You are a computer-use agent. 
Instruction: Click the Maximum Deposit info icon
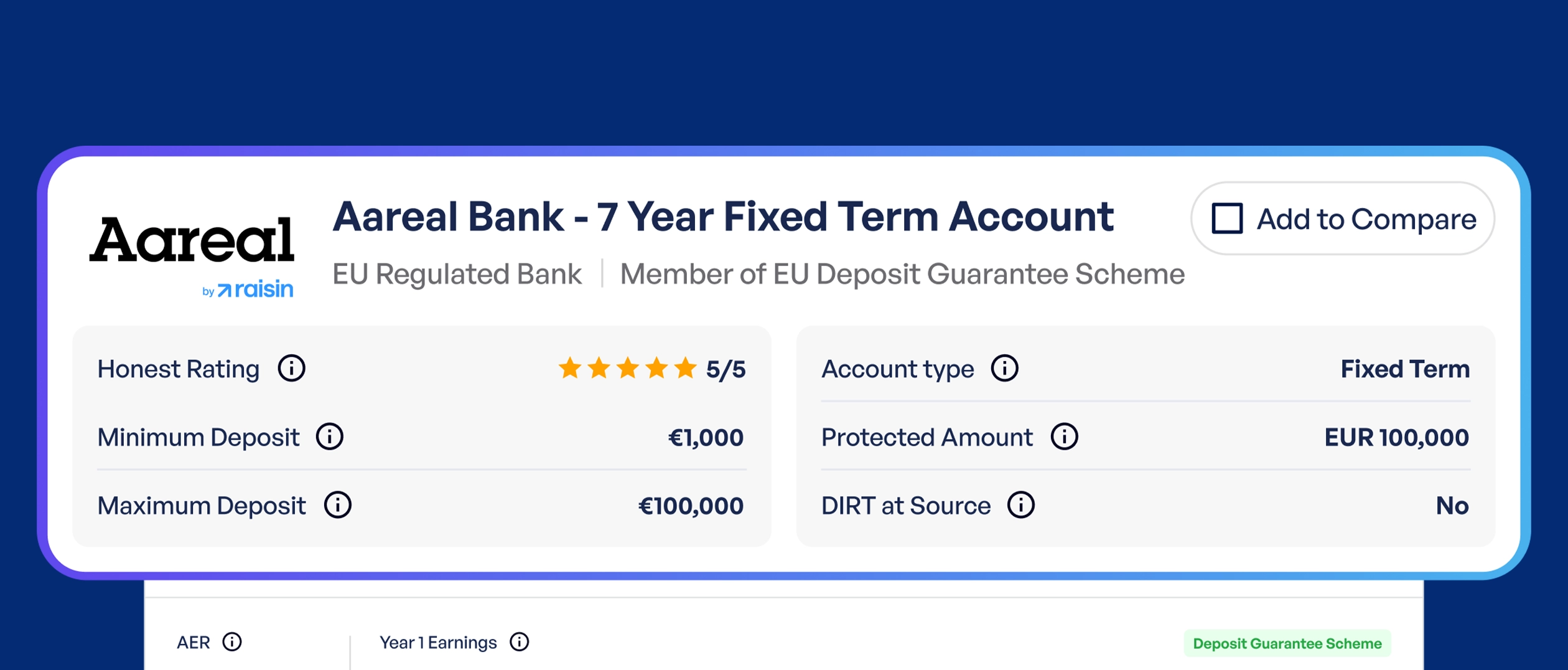tap(338, 505)
